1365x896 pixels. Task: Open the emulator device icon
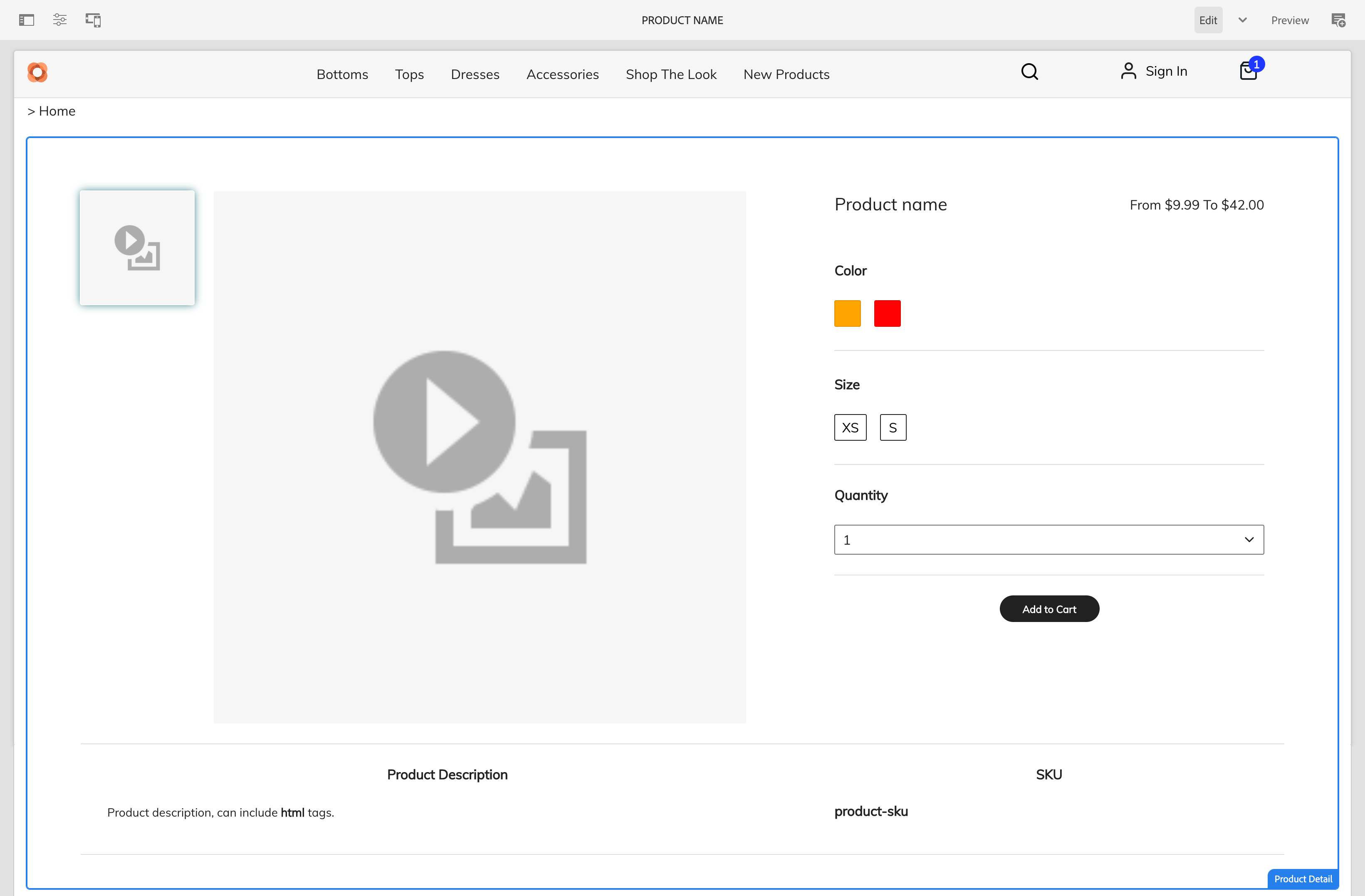point(94,20)
